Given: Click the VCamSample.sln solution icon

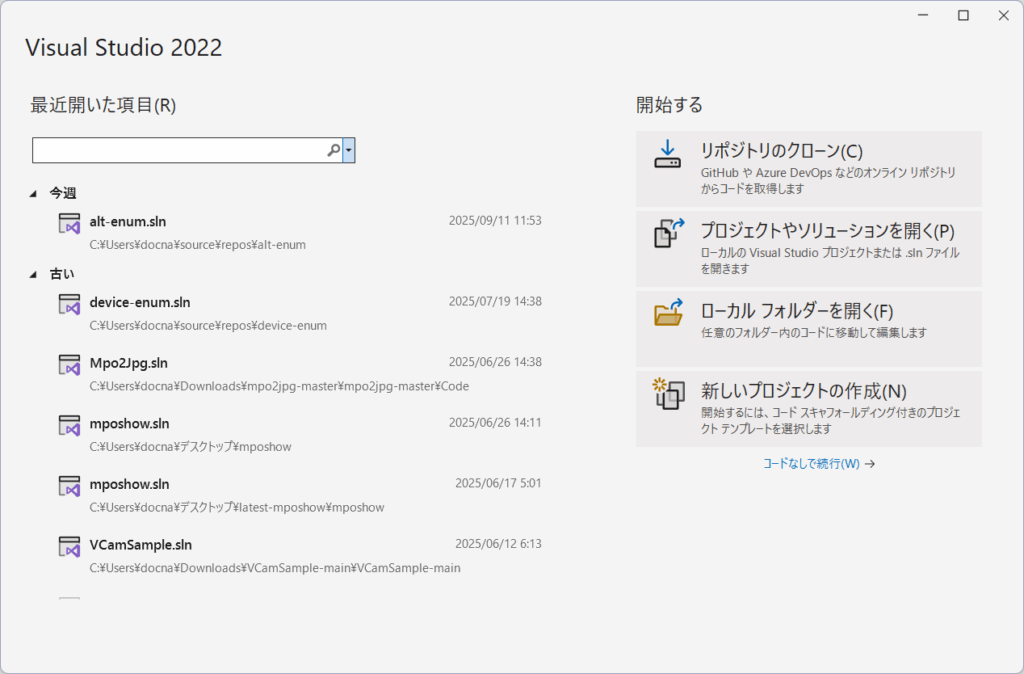Looking at the screenshot, I should click(69, 547).
